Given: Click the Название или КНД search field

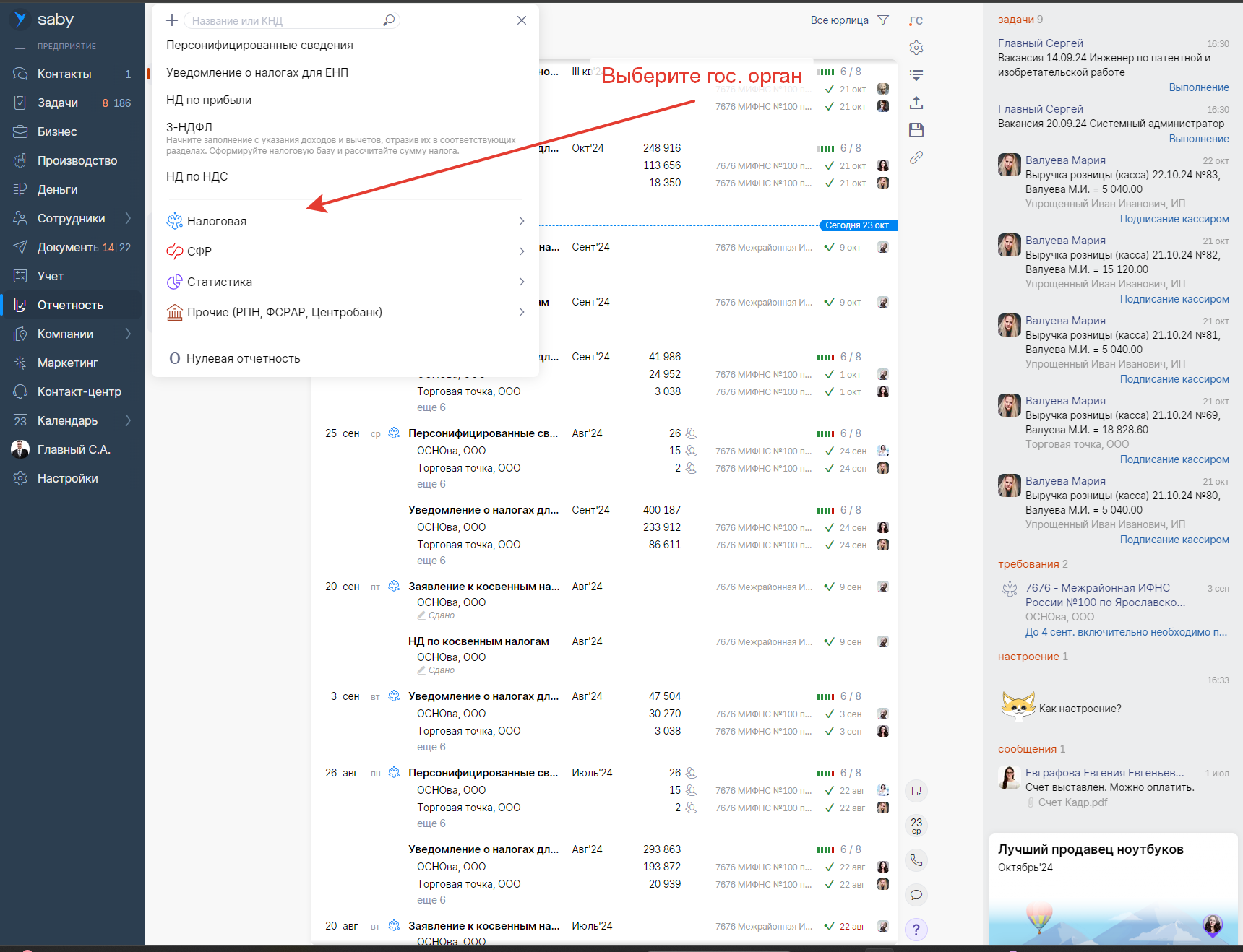Looking at the screenshot, I should pos(285,21).
